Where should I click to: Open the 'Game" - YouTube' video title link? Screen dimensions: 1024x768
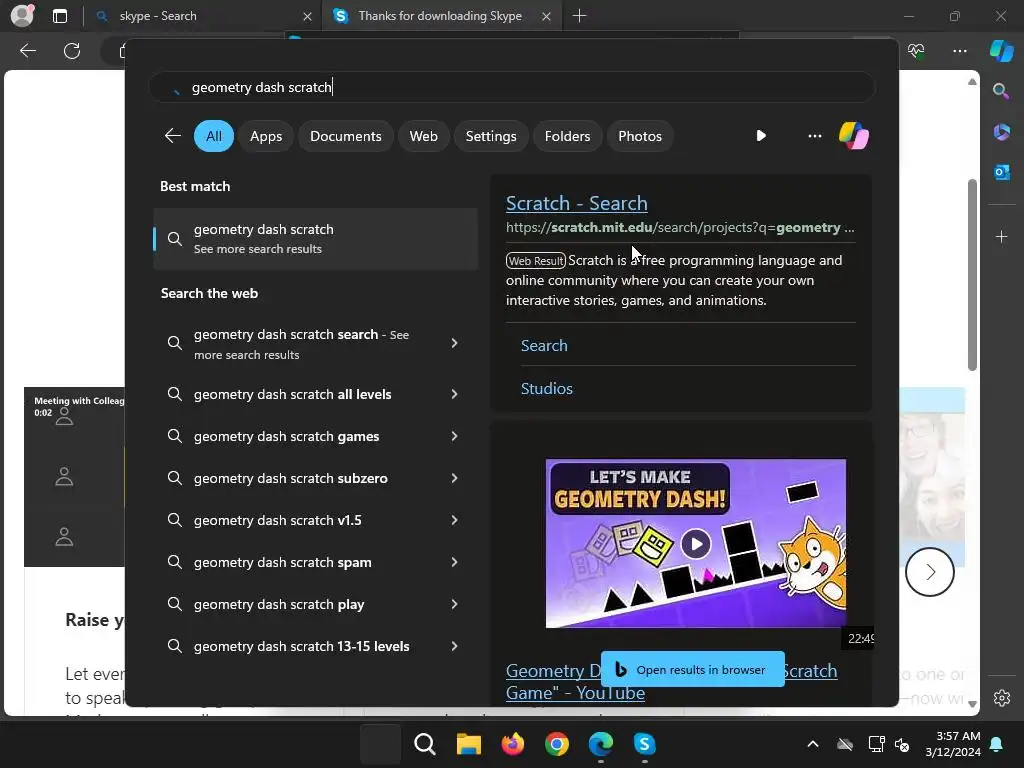pos(575,693)
